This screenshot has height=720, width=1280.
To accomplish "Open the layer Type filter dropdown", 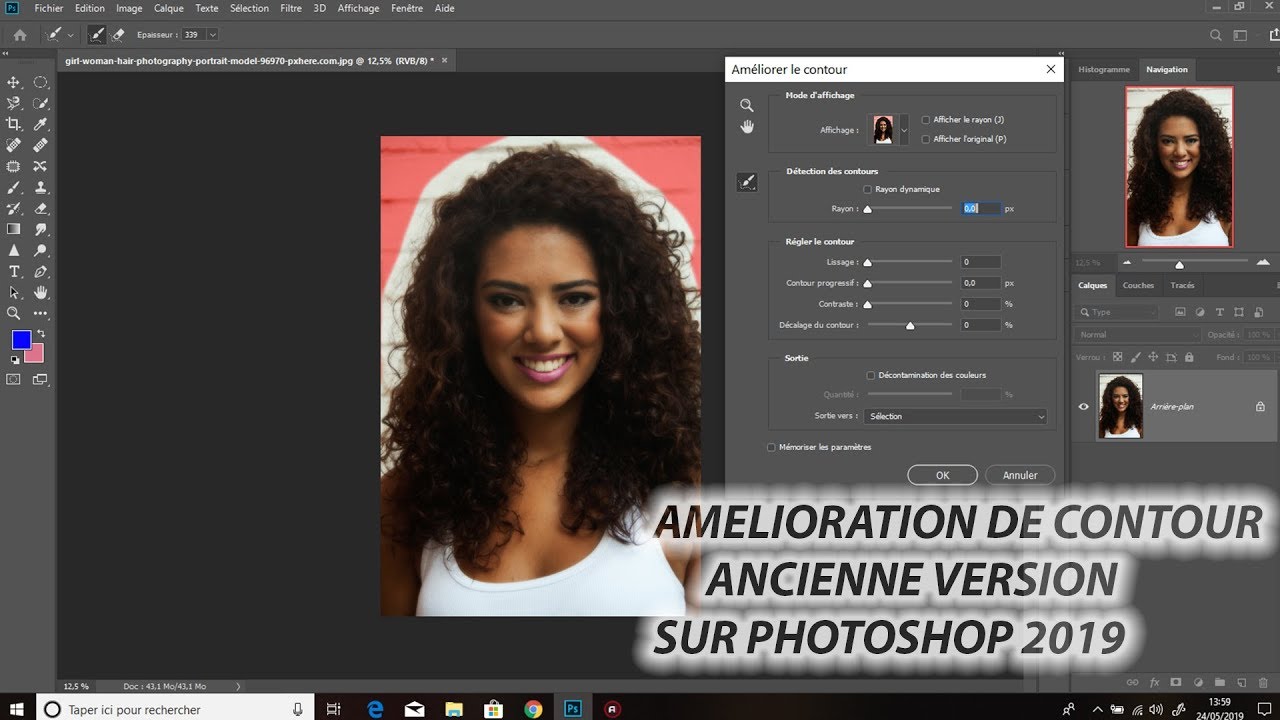I will pos(1117,312).
